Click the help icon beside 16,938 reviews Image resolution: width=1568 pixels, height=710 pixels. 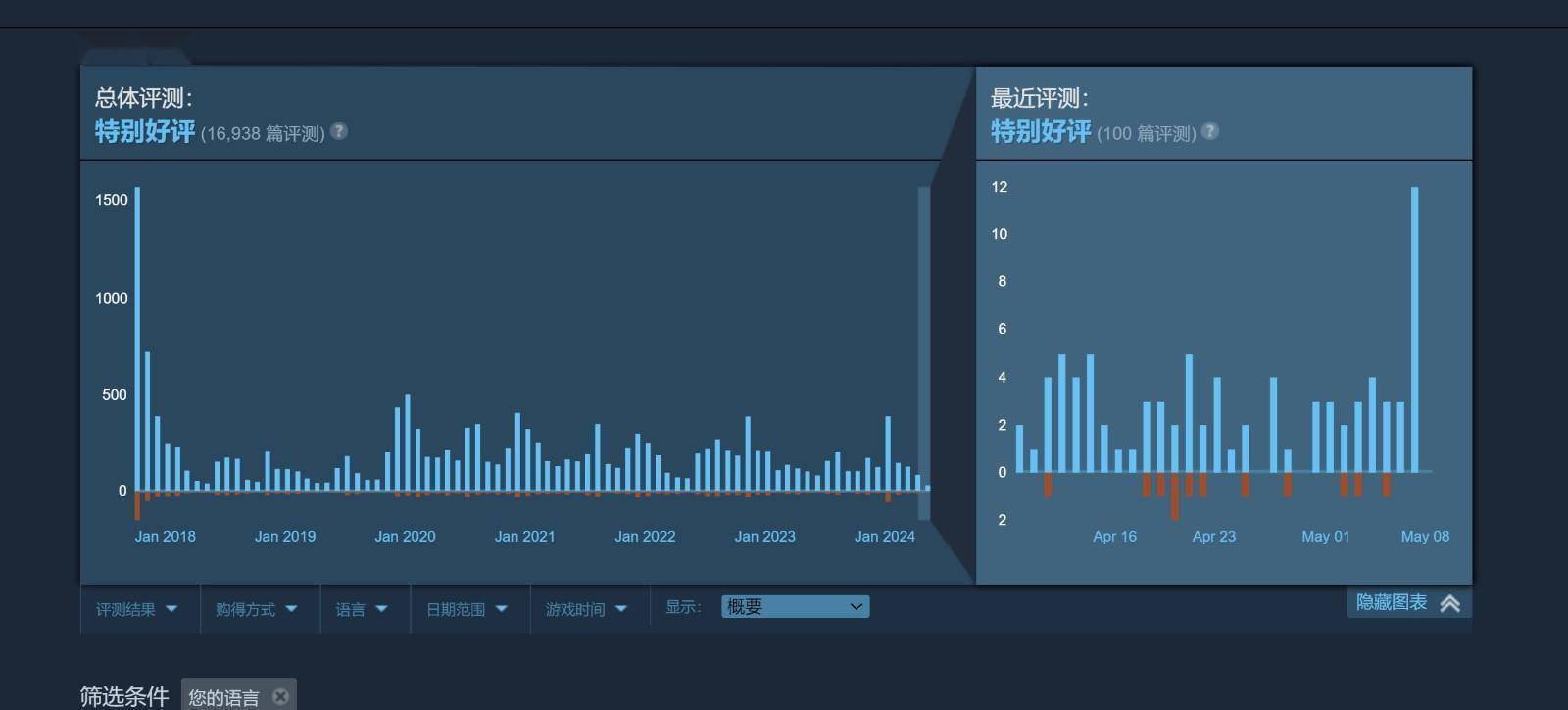(x=339, y=131)
